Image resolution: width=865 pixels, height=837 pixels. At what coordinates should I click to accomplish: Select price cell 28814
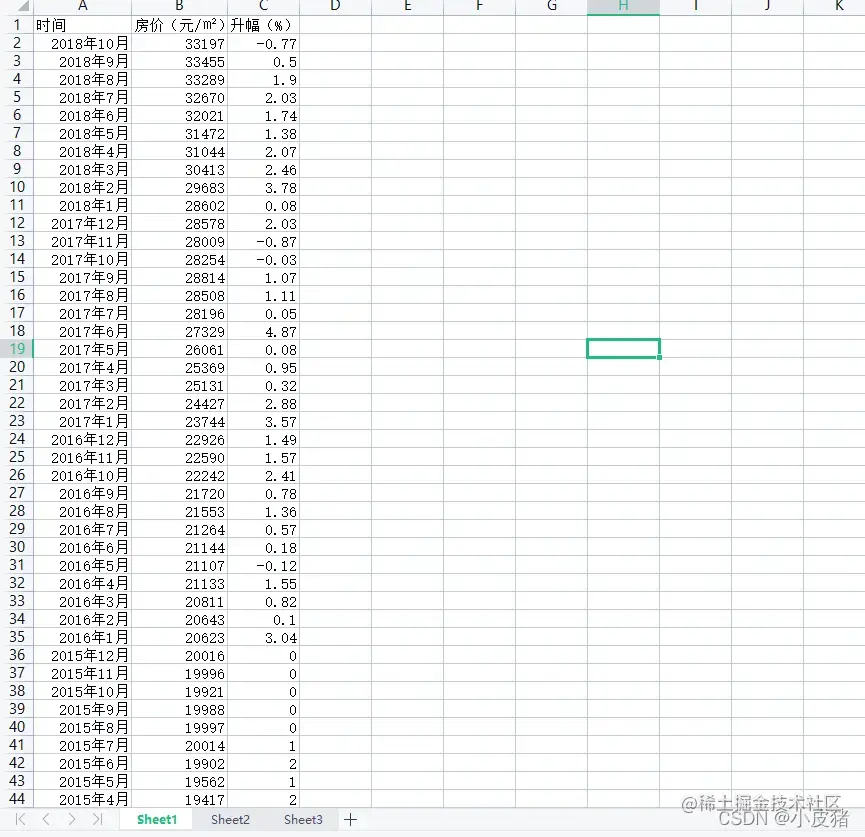click(179, 277)
